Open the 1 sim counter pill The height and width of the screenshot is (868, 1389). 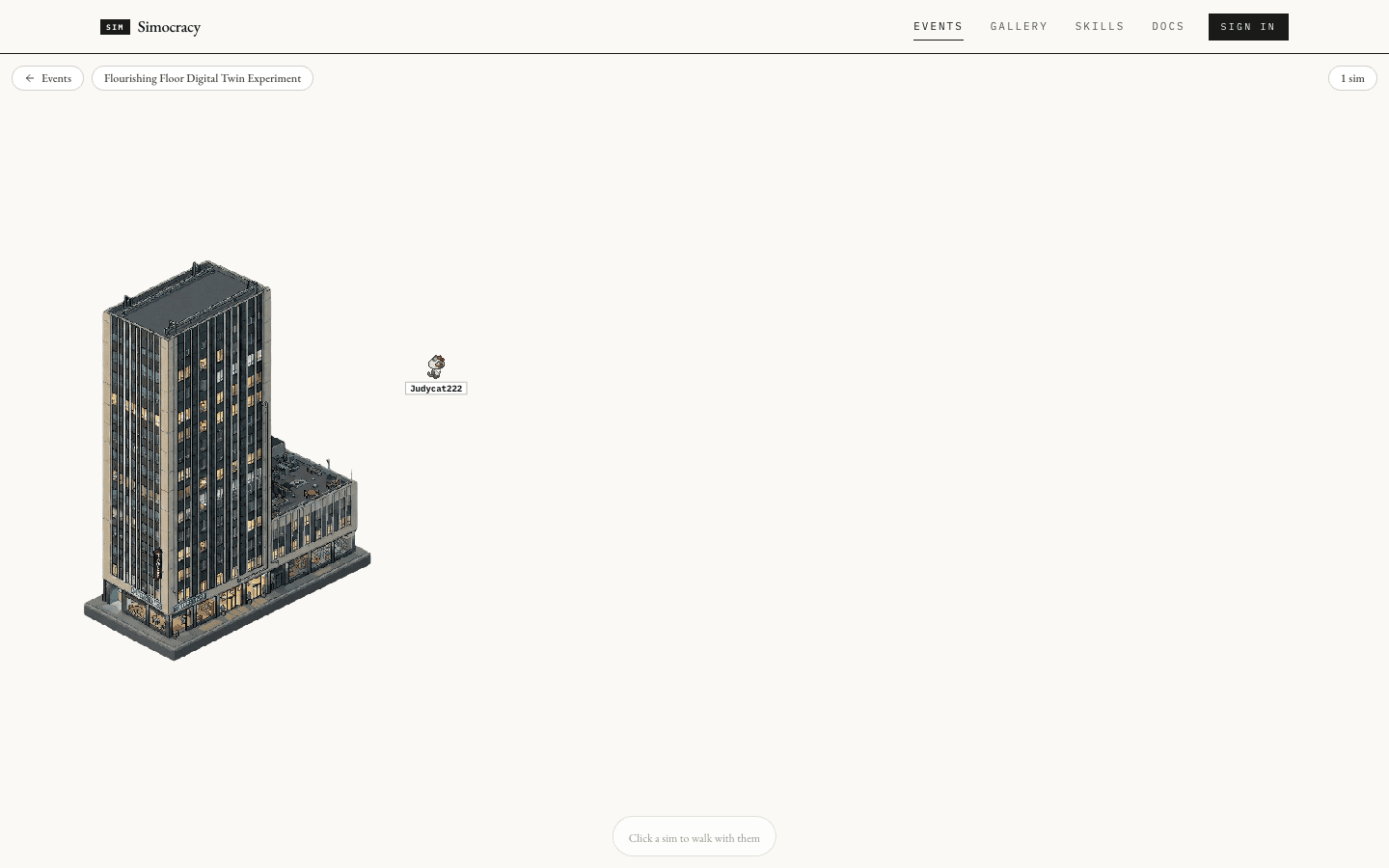1352,78
